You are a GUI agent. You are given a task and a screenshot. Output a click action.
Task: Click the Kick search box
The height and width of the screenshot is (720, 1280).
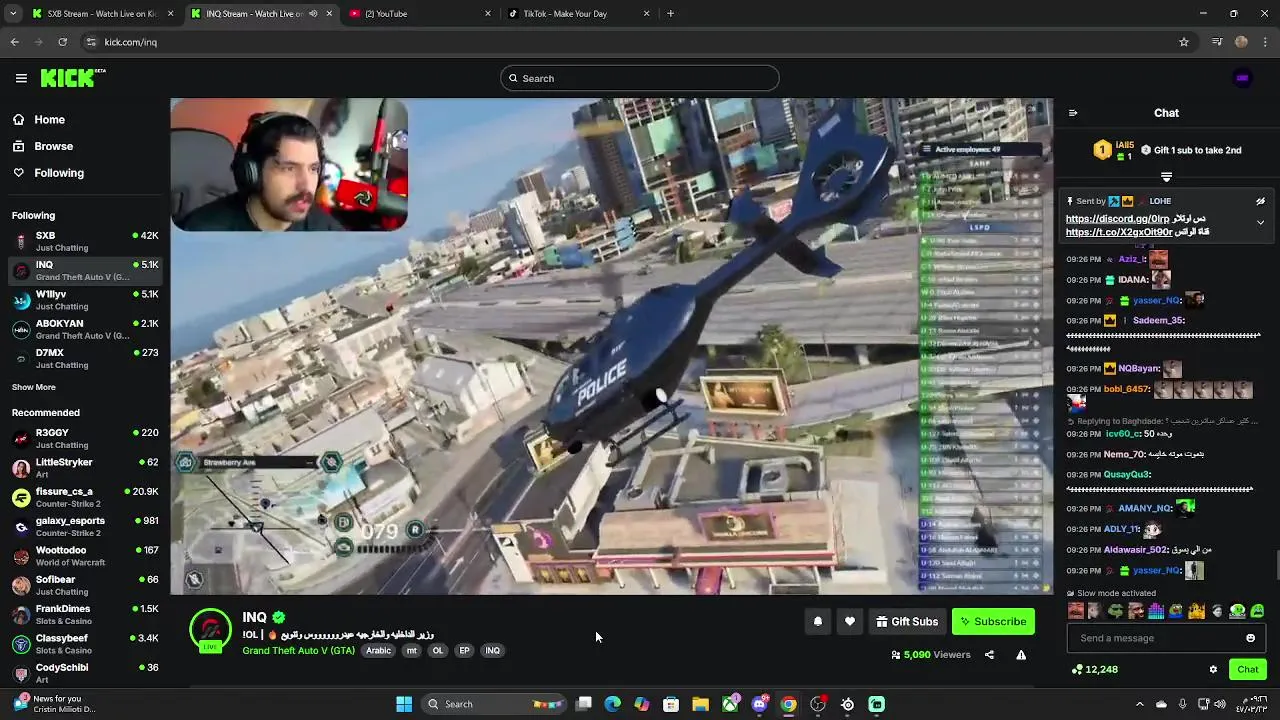[640, 78]
